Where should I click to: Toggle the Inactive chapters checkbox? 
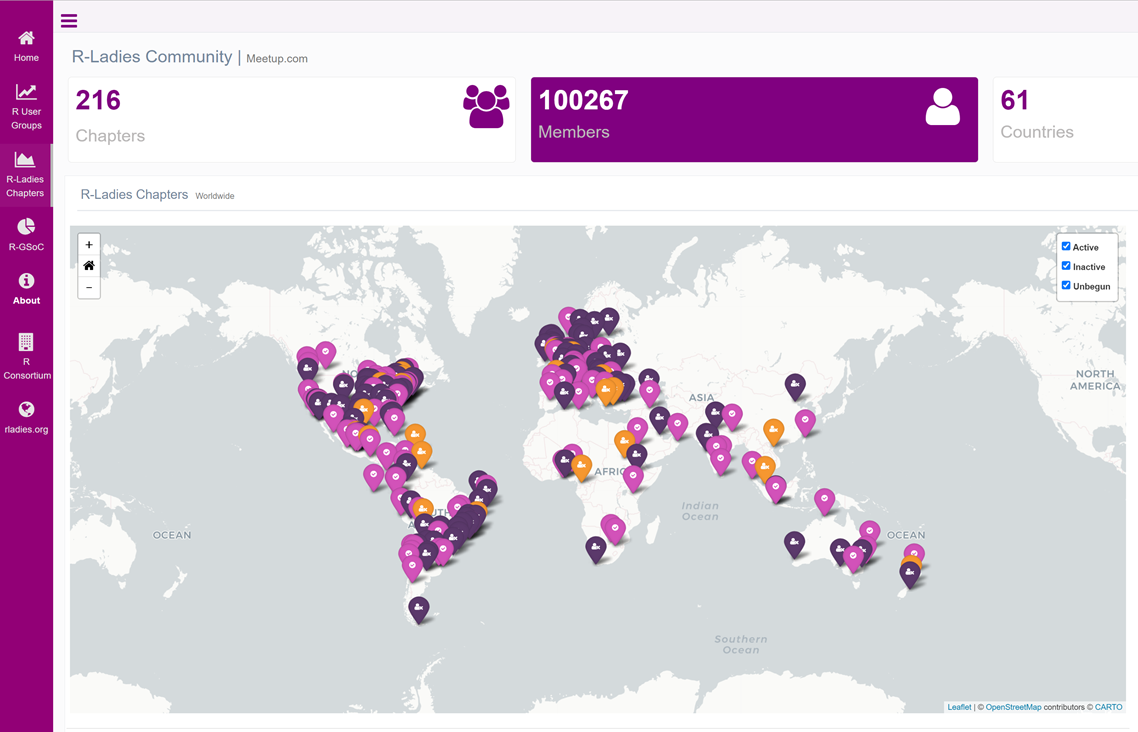1066,266
